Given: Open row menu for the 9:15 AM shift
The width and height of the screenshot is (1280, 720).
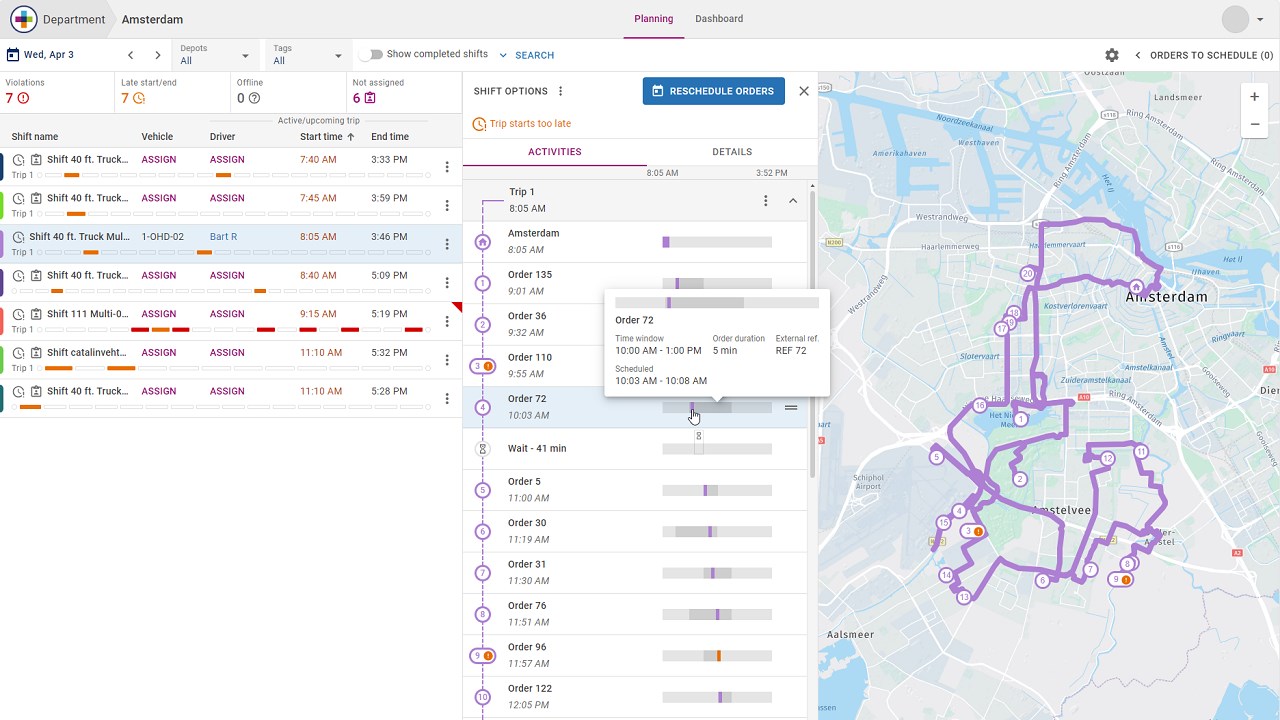Looking at the screenshot, I should pos(447,321).
